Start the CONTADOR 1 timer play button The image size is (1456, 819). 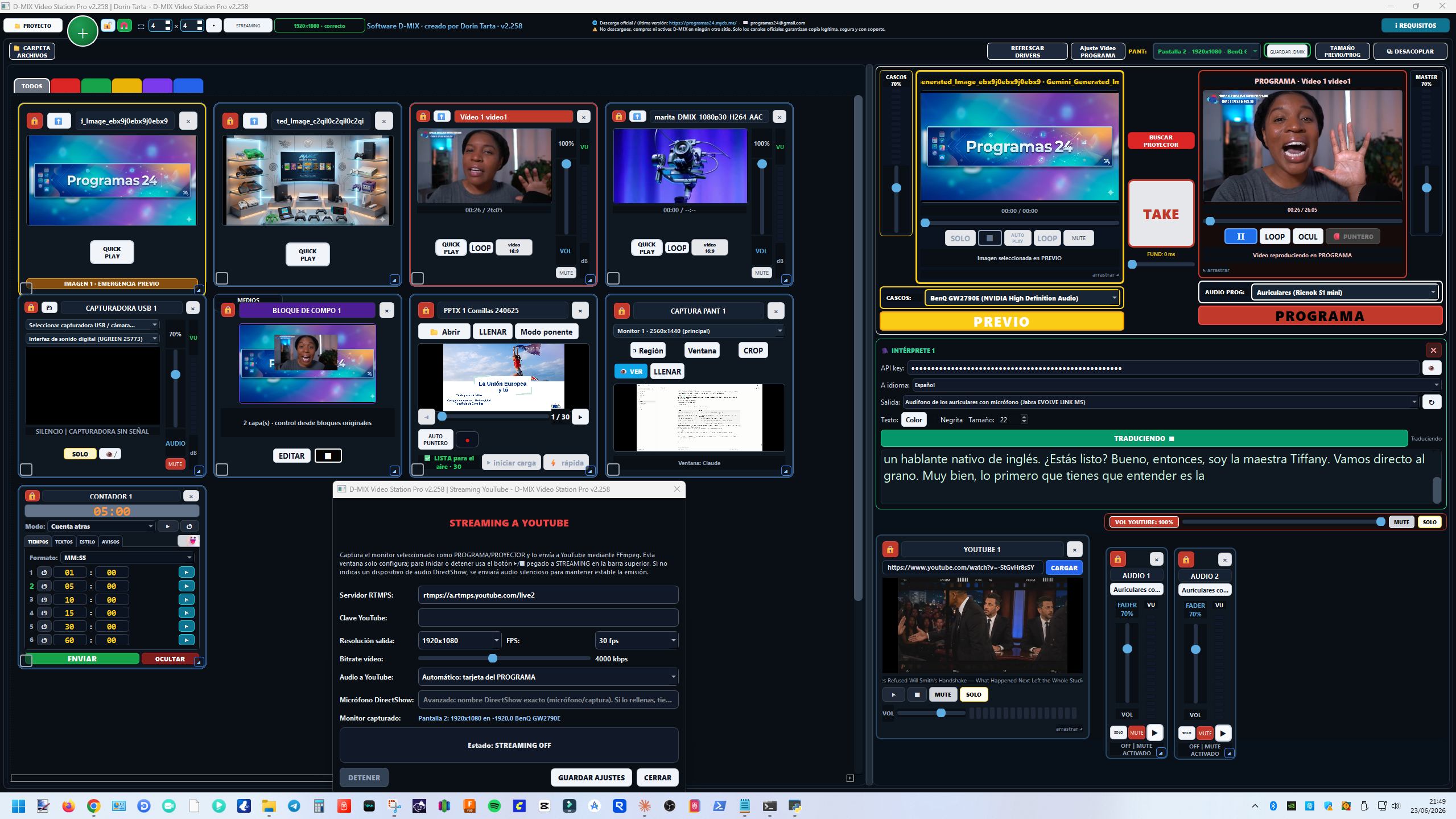click(167, 526)
